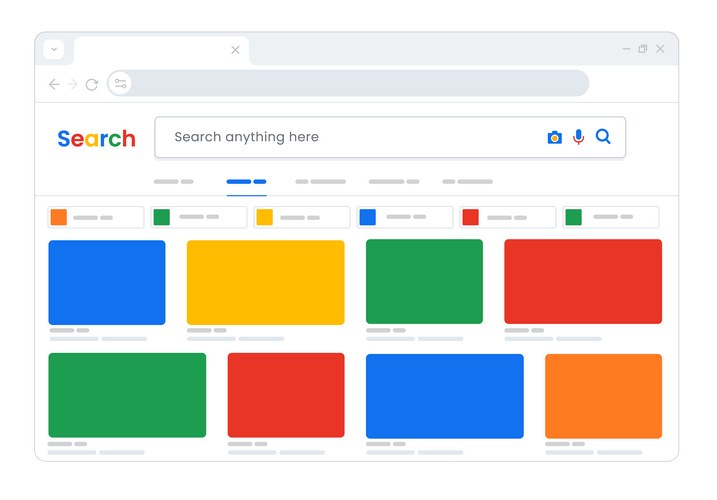717x500 pixels.
Task: Click the microphone voice search icon
Action: pyautogui.click(x=578, y=137)
